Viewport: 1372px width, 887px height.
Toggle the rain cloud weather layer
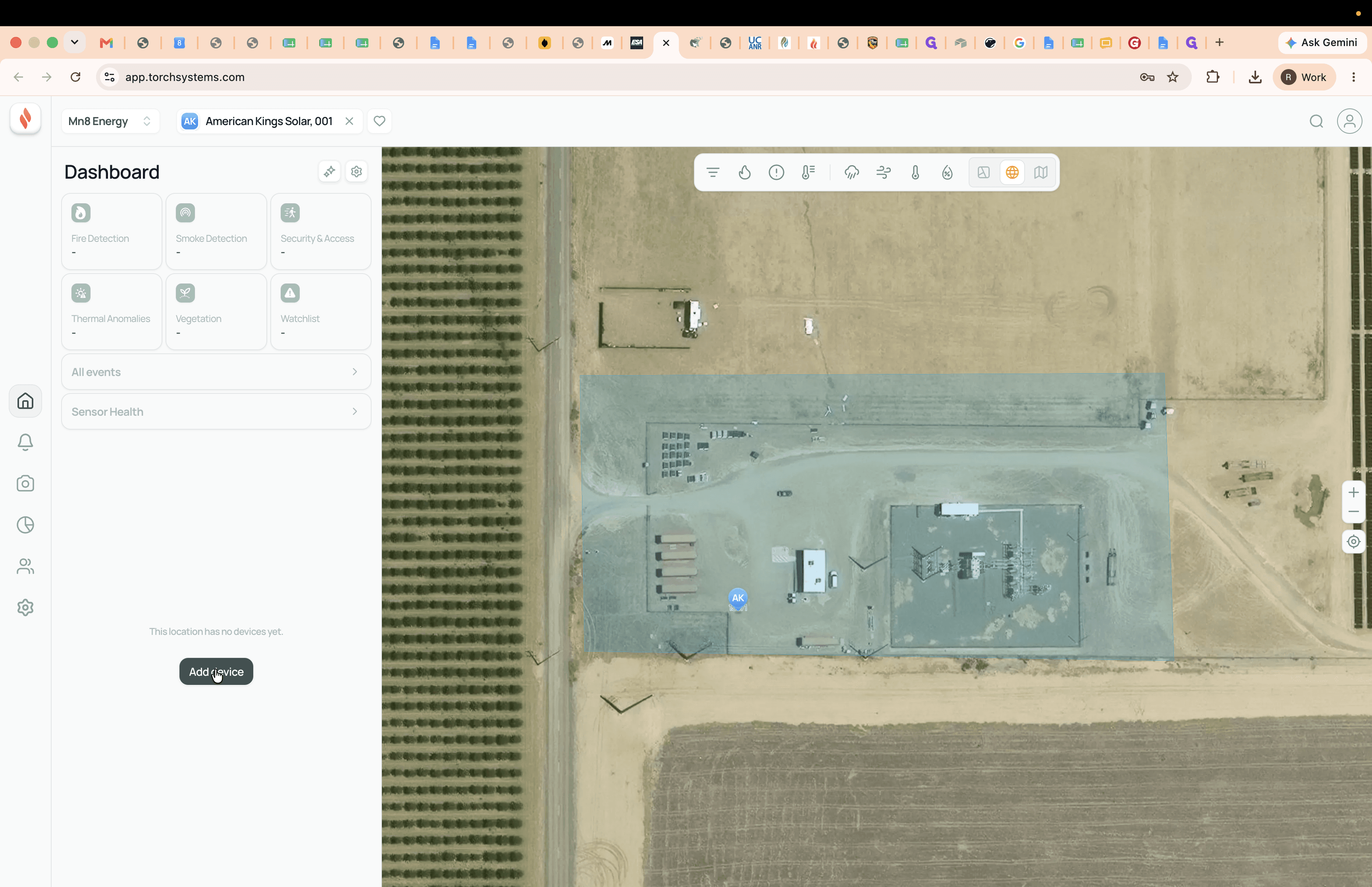(852, 172)
